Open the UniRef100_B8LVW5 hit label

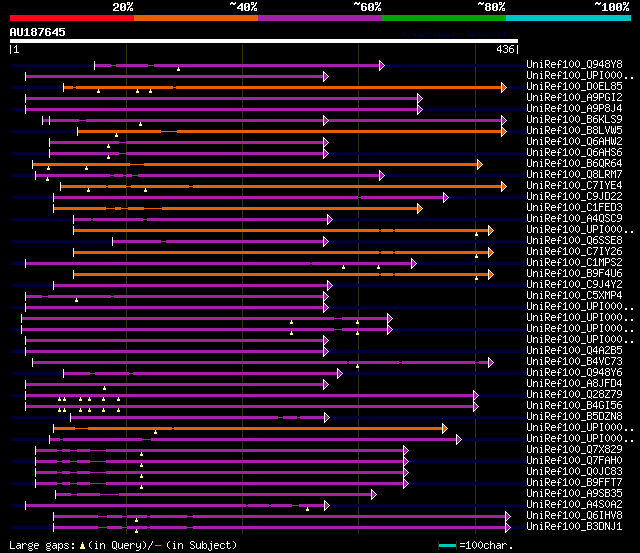tap(574, 131)
